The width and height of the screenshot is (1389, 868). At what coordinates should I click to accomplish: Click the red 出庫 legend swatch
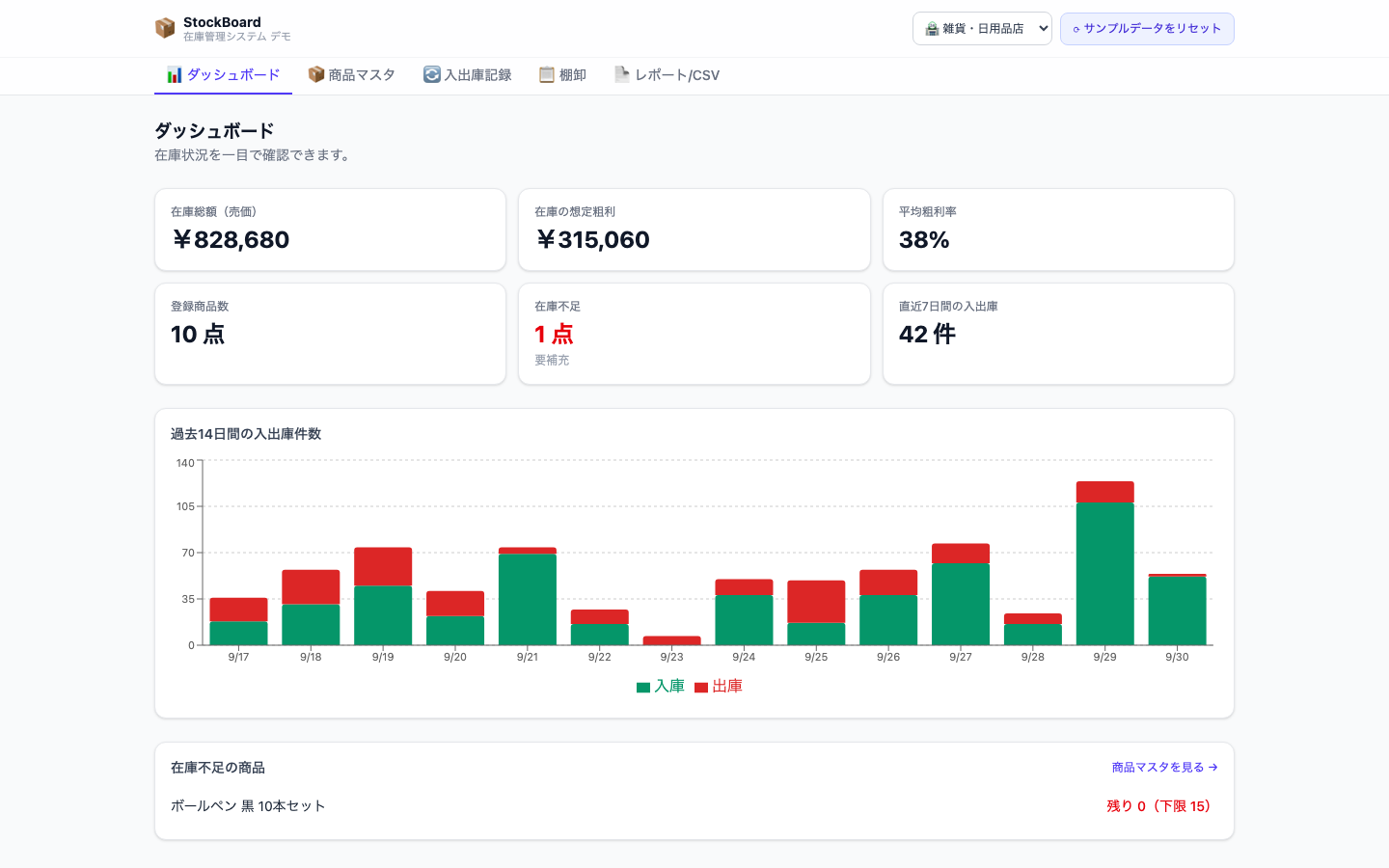click(701, 688)
